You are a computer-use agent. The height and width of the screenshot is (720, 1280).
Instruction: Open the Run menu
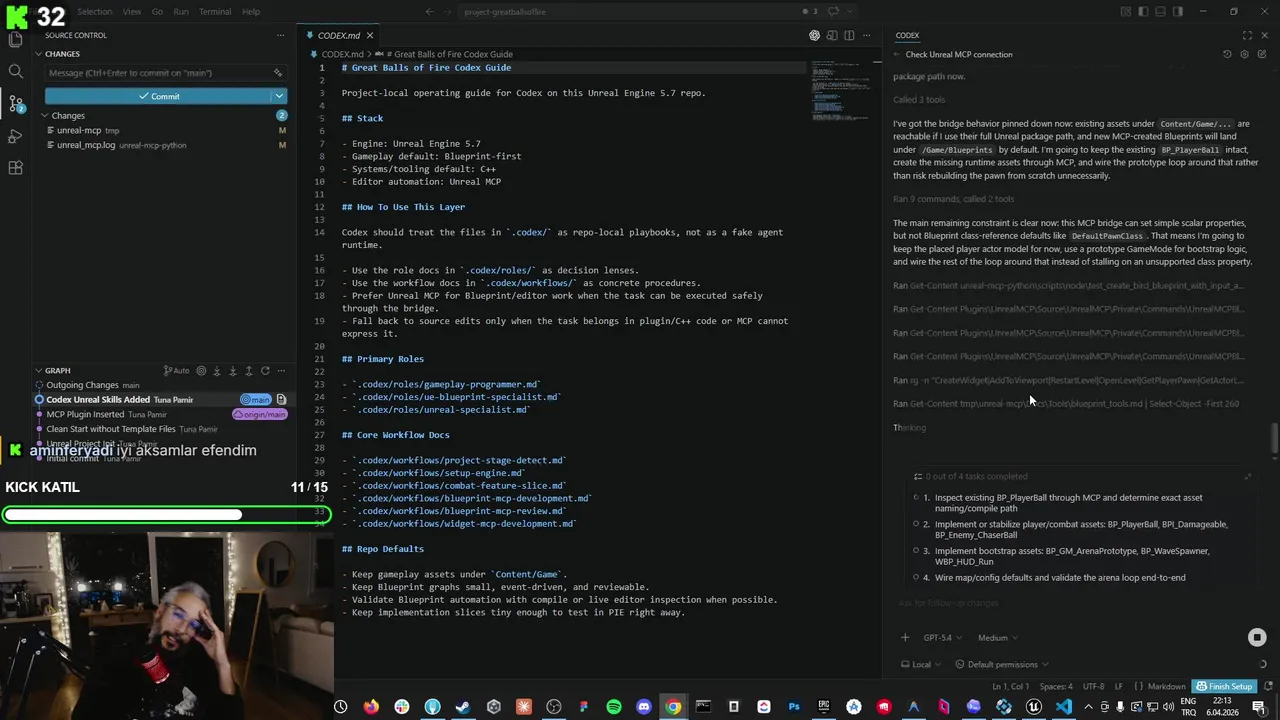[x=181, y=12]
